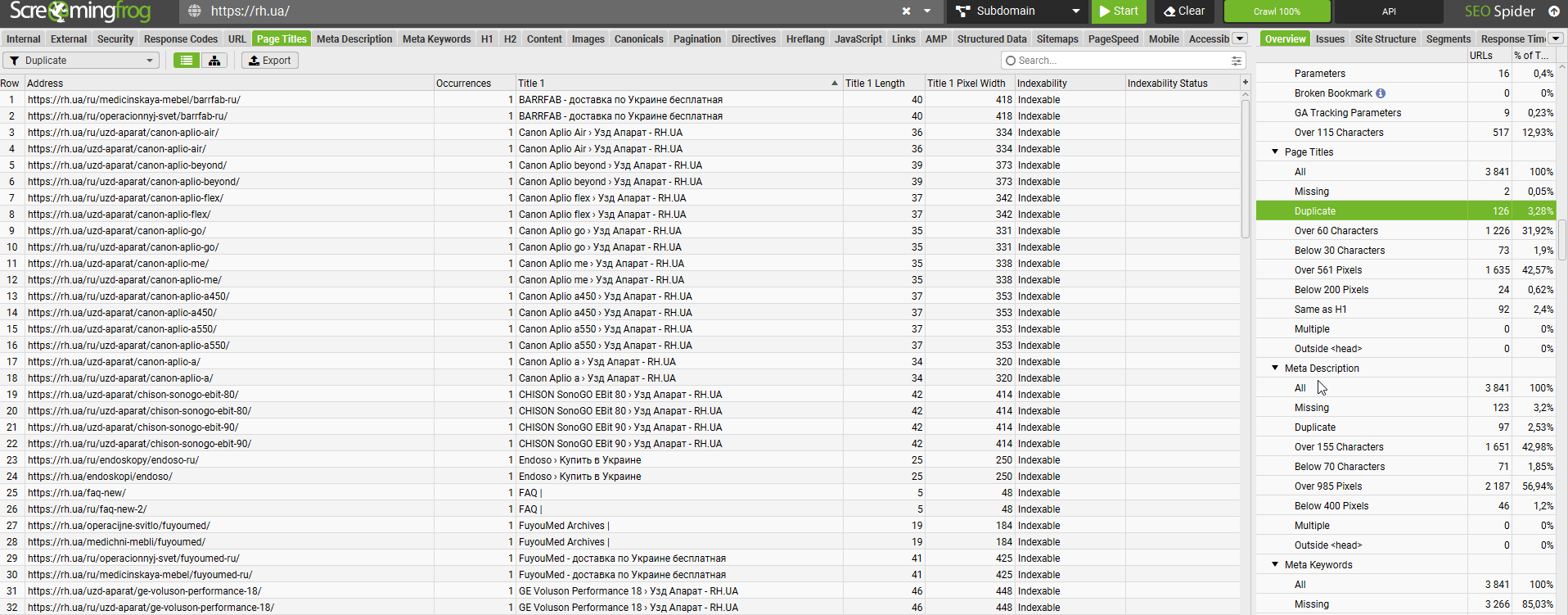The image size is (1568, 615).
Task: Show more main tabs via overflow arrow
Action: [x=1240, y=38]
